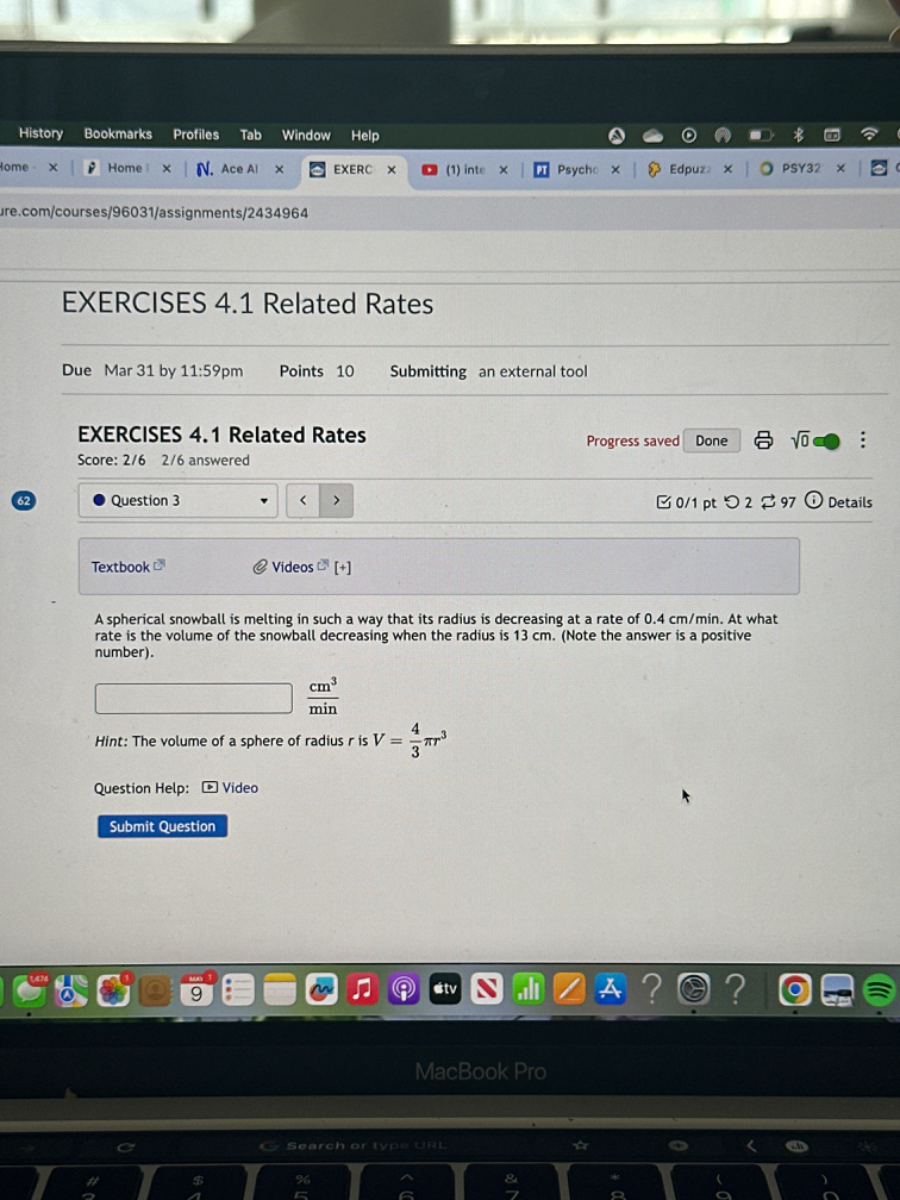
Task: Open the Music app in Dock
Action: pyautogui.click(x=363, y=990)
